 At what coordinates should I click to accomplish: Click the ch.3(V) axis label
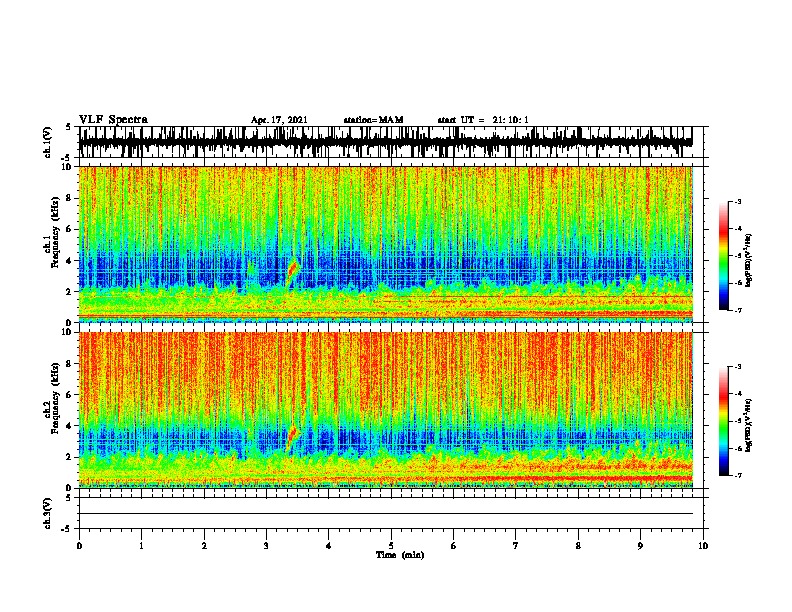point(48,513)
